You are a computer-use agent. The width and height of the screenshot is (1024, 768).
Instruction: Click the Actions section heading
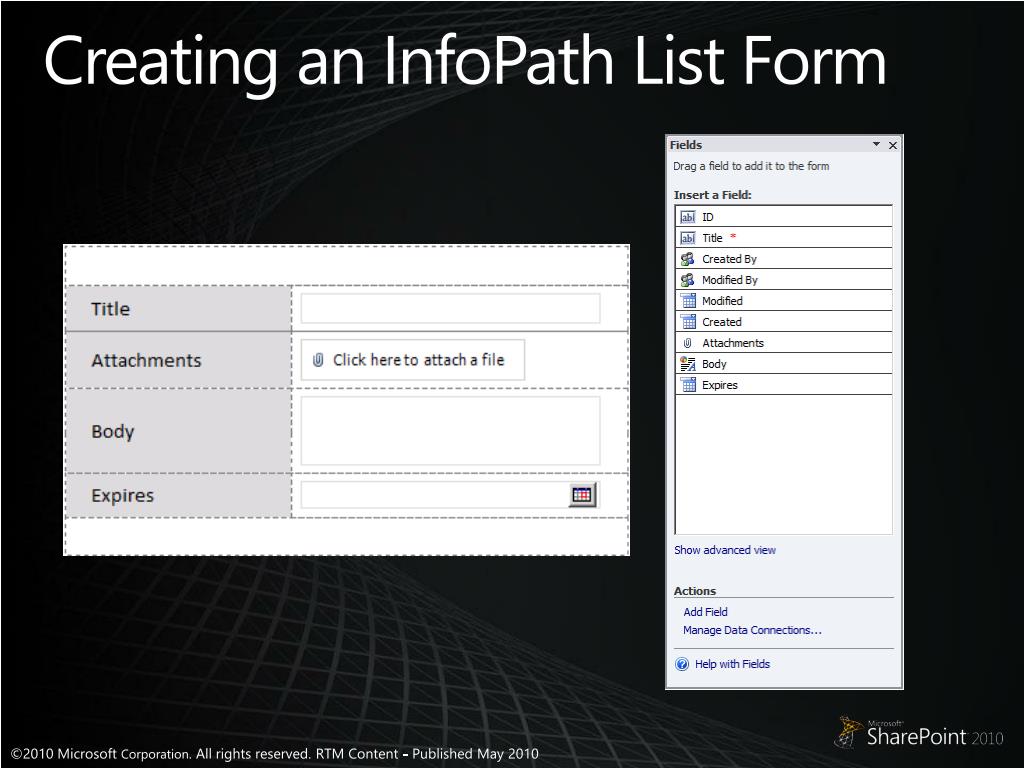coord(695,591)
